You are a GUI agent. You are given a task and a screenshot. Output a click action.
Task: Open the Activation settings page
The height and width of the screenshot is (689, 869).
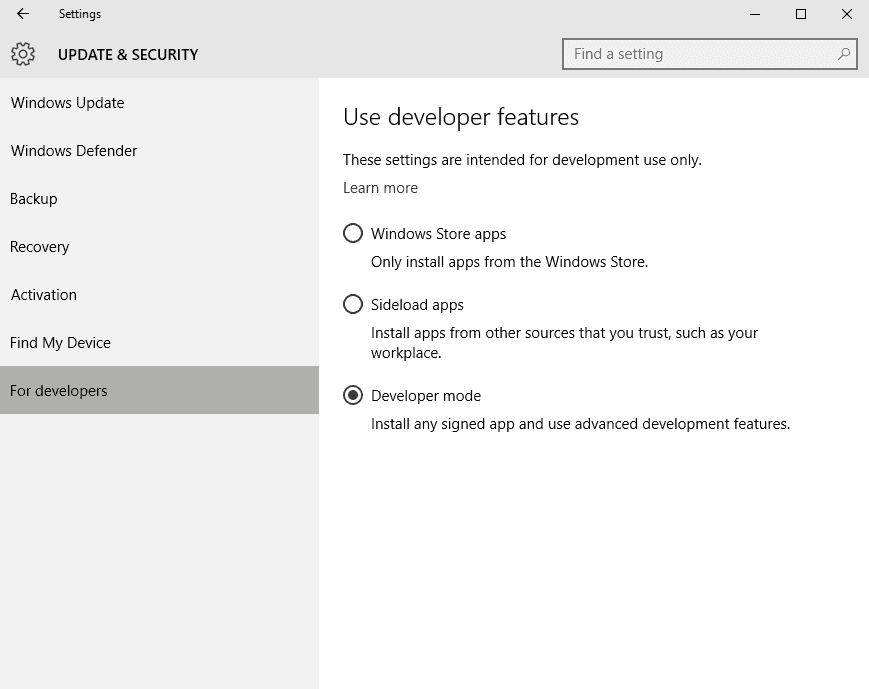point(44,295)
